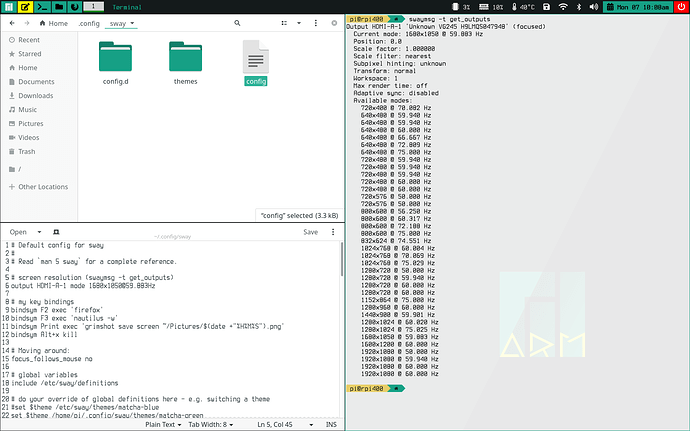Open file manager's three-dot menu
This screenshot has width=690, height=431.
pos(316,23)
